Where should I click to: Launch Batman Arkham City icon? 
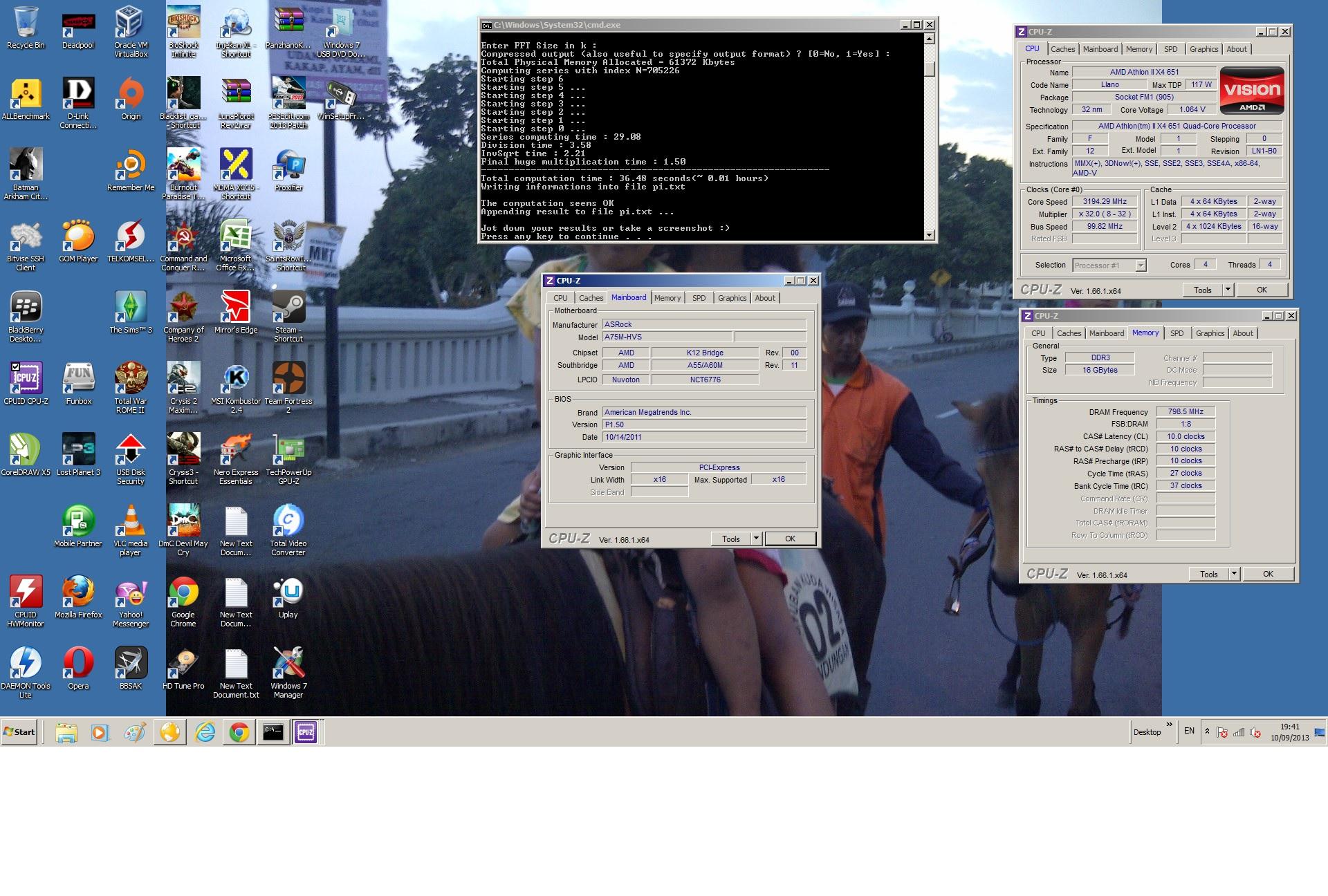coord(26,174)
